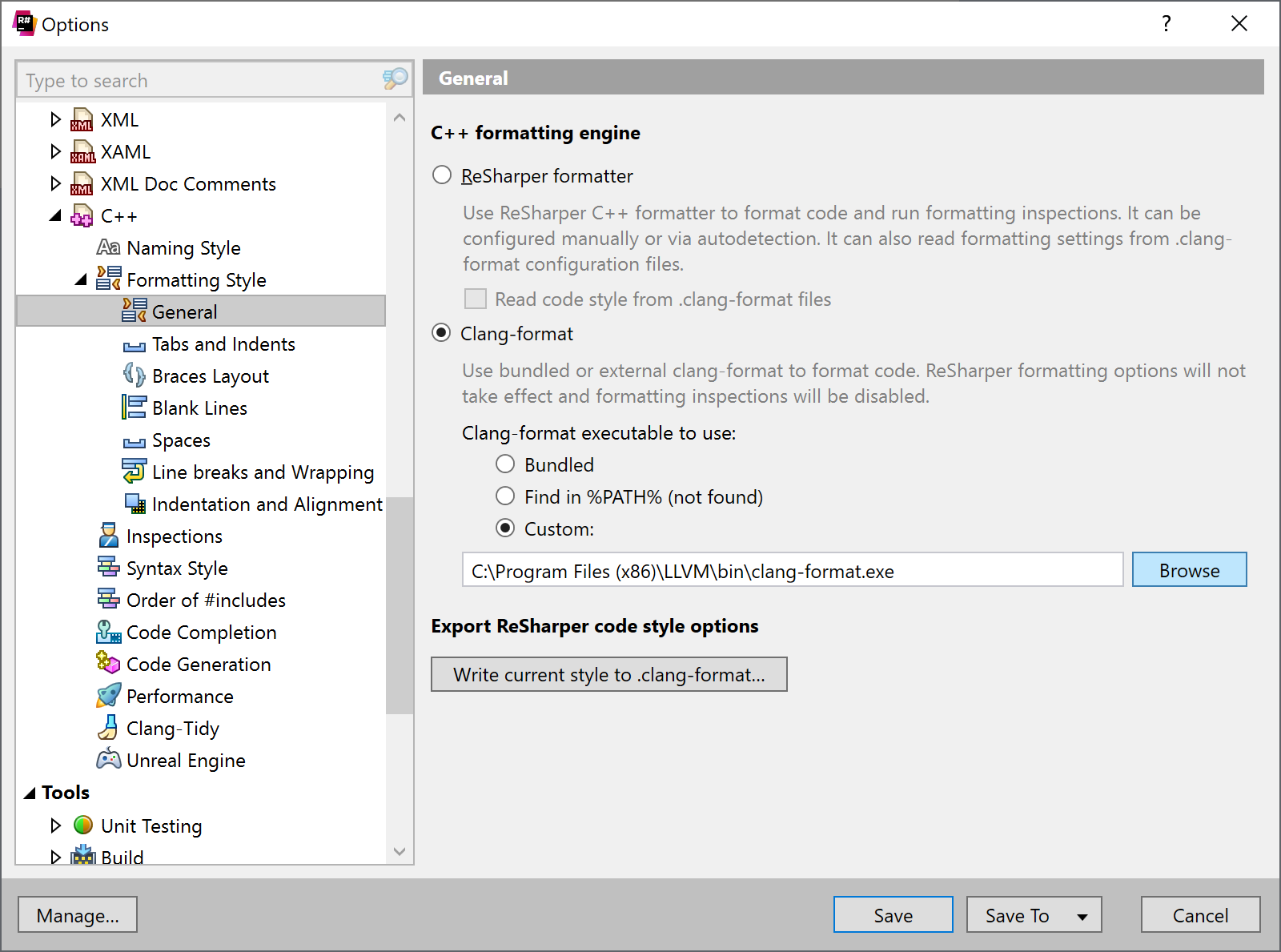Viewport: 1281px width, 952px height.
Task: Toggle Read code style from .clang-format files
Action: click(x=476, y=299)
